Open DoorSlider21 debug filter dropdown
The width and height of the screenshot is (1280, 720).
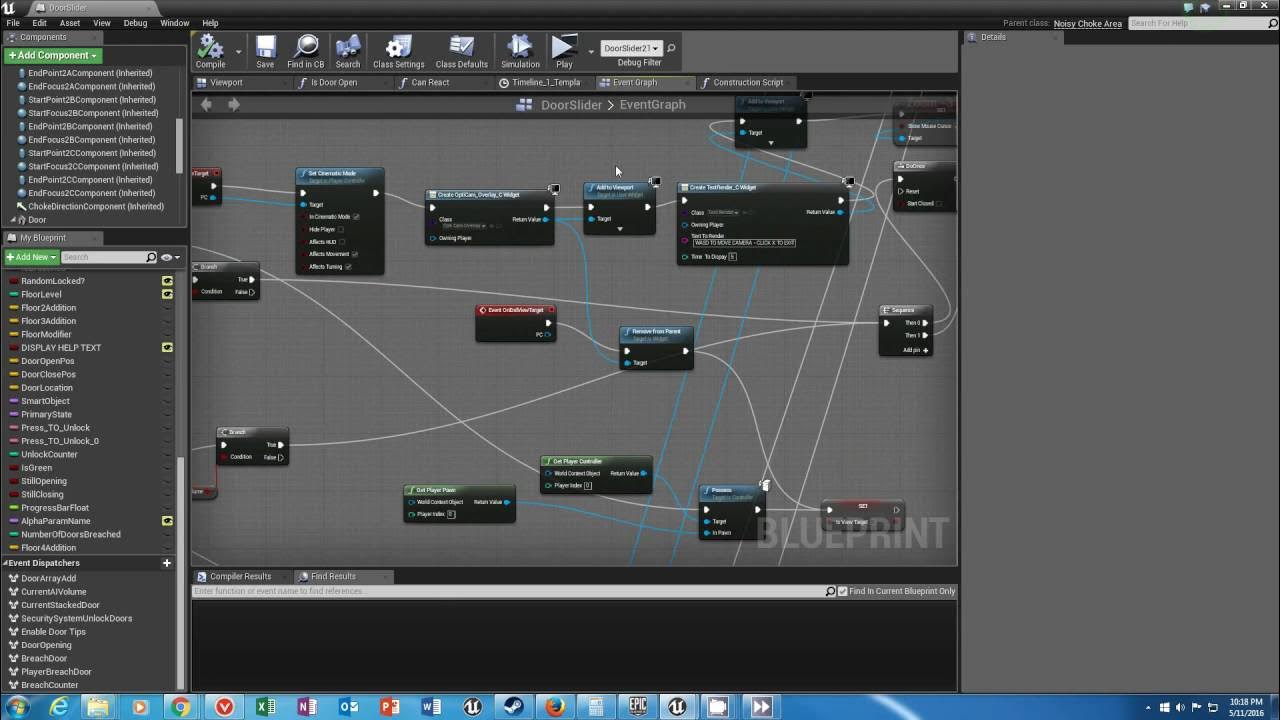click(x=631, y=48)
